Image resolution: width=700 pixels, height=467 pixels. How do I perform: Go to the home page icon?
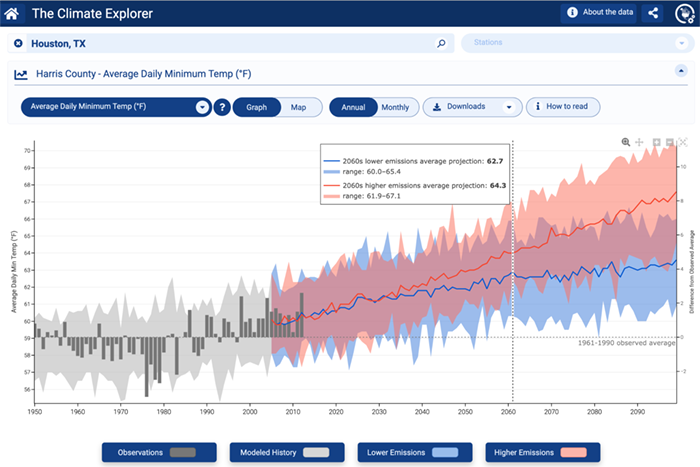(x=13, y=13)
